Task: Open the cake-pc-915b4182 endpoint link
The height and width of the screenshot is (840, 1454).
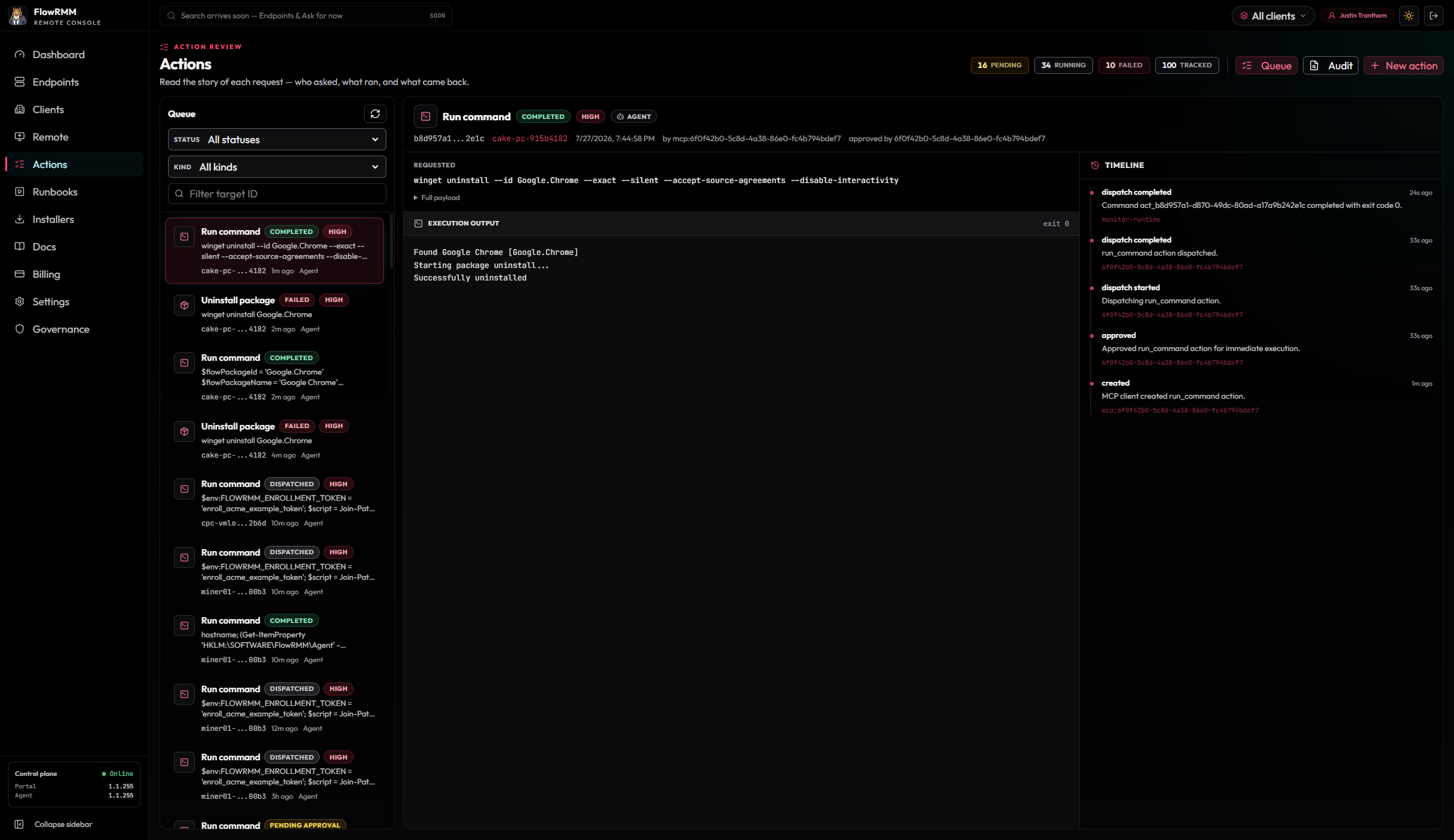Action: coord(530,139)
